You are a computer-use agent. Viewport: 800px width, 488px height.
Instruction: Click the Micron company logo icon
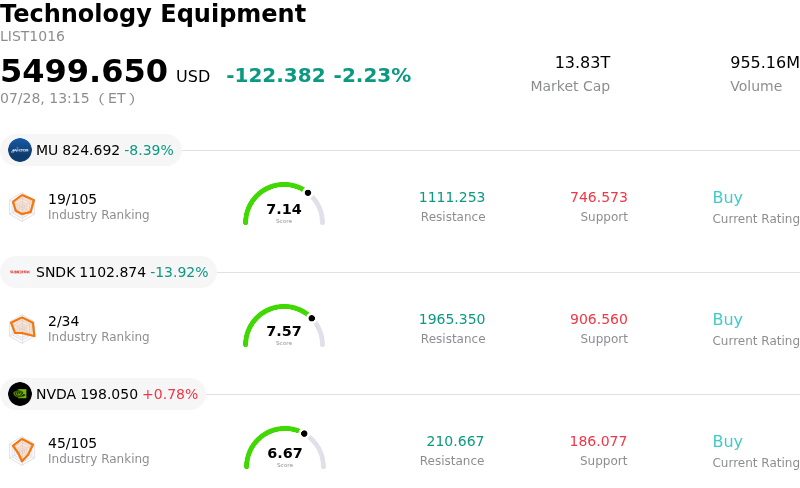(x=20, y=150)
